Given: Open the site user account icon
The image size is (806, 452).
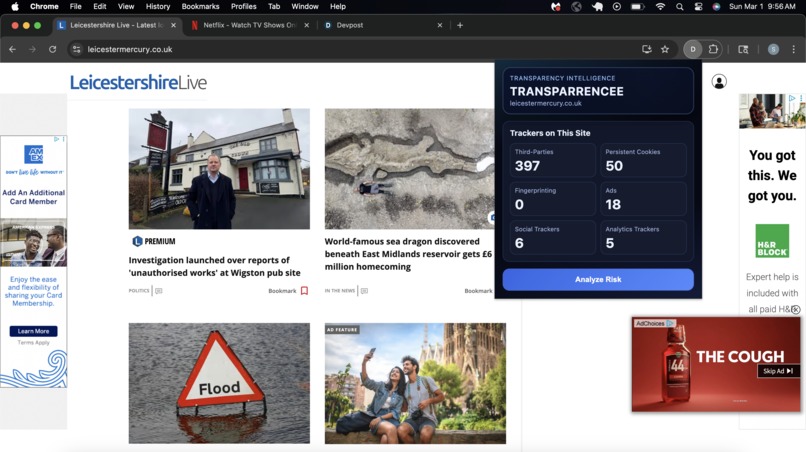Looking at the screenshot, I should [719, 81].
